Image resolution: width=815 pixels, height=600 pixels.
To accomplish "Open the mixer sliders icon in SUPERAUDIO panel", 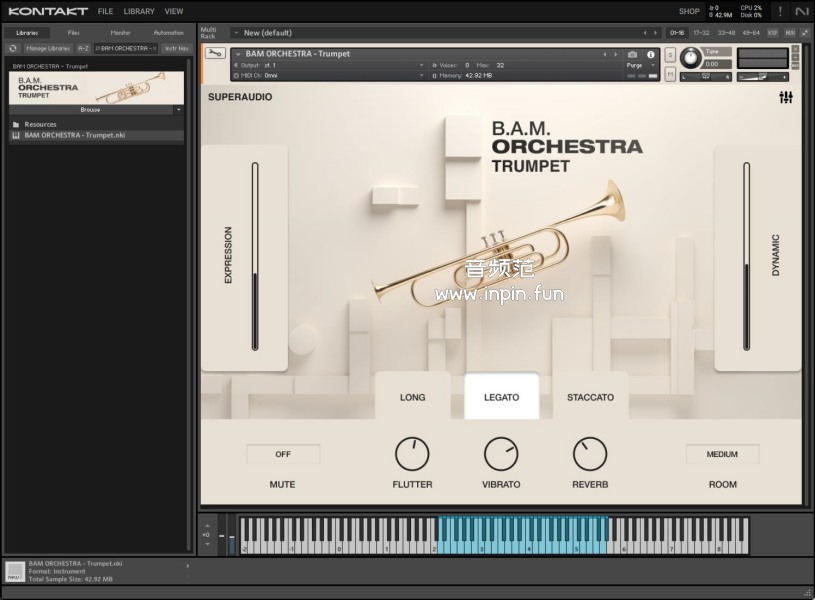I will pos(785,97).
